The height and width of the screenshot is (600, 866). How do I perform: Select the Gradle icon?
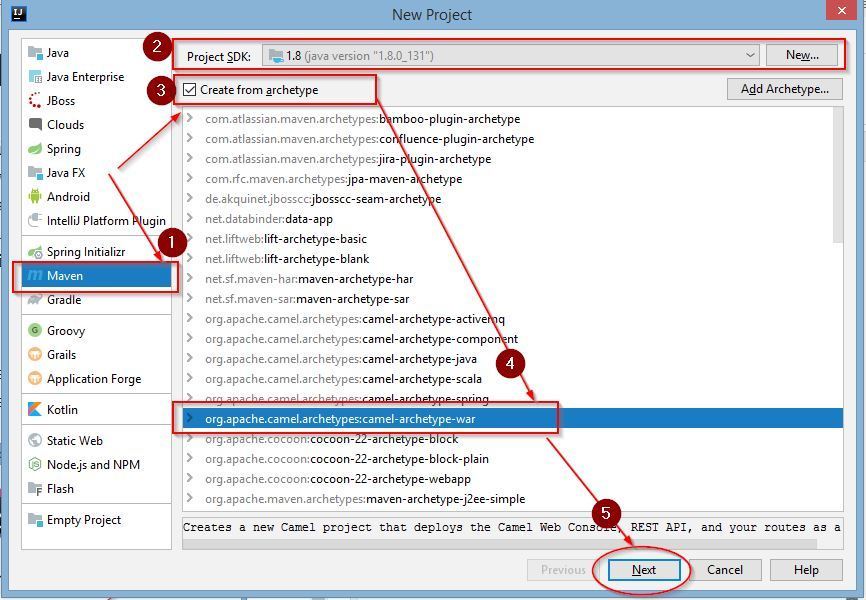pos(35,299)
